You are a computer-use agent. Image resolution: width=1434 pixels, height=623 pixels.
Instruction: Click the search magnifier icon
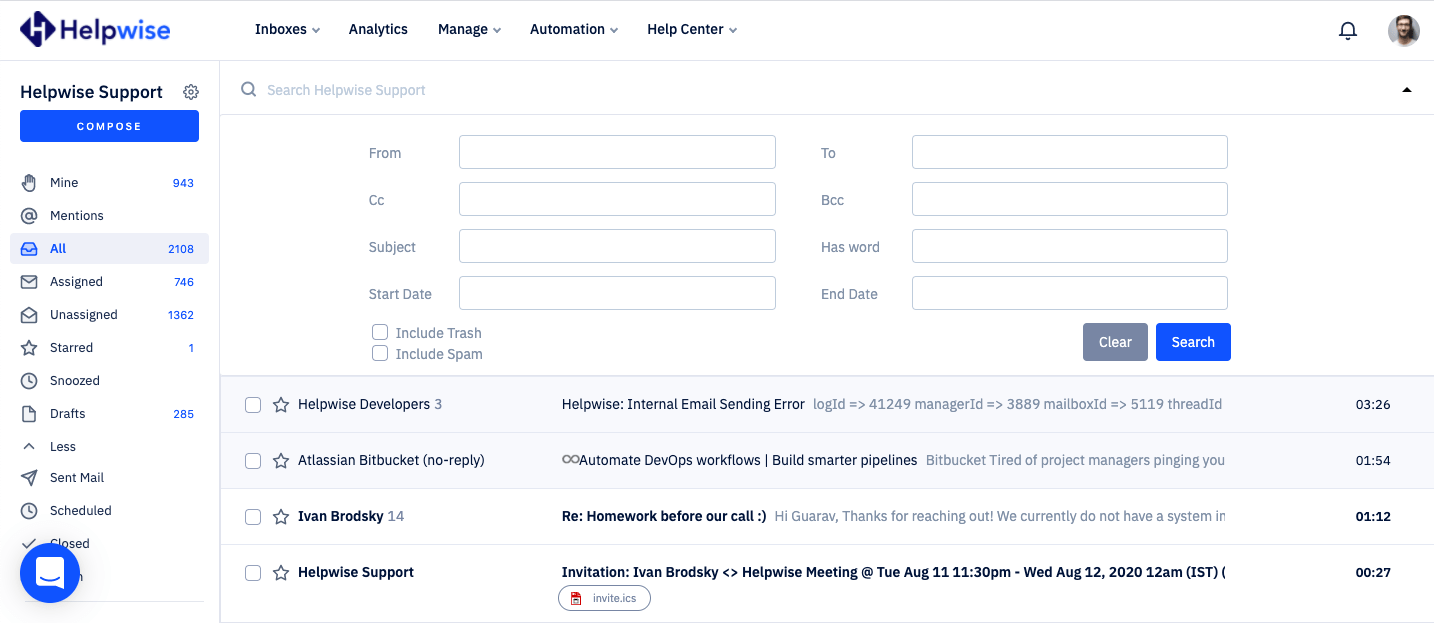click(249, 90)
